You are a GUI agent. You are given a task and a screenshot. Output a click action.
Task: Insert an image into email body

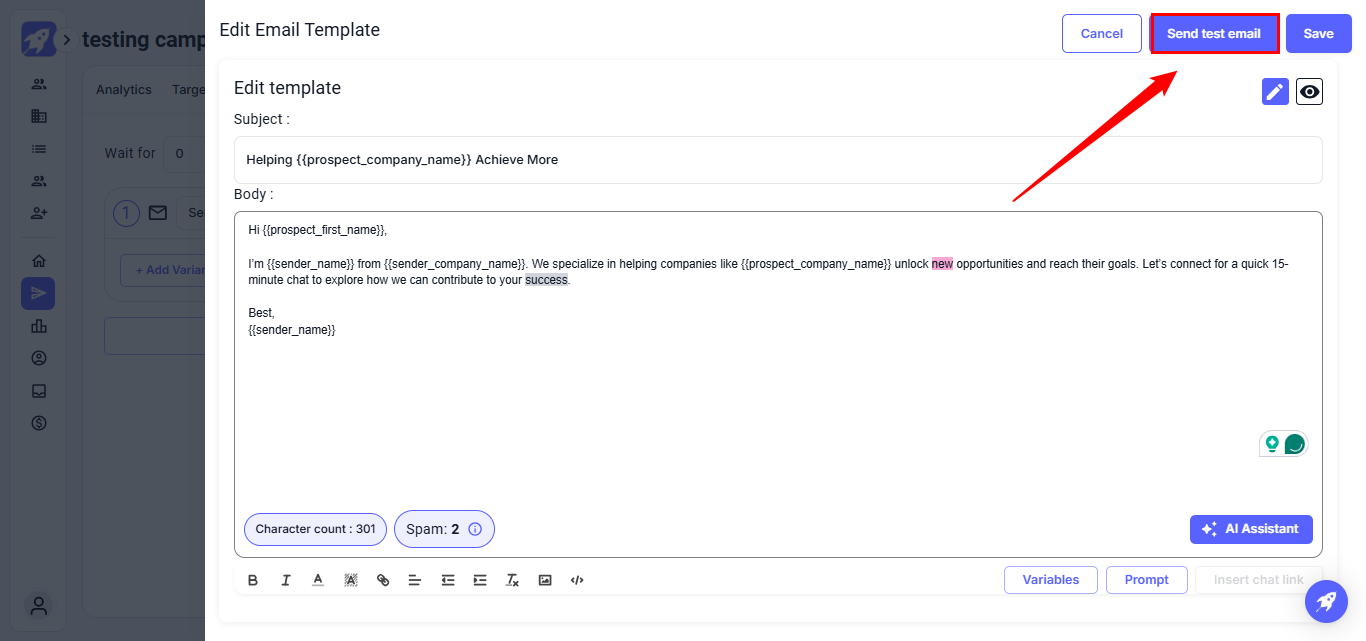click(545, 580)
